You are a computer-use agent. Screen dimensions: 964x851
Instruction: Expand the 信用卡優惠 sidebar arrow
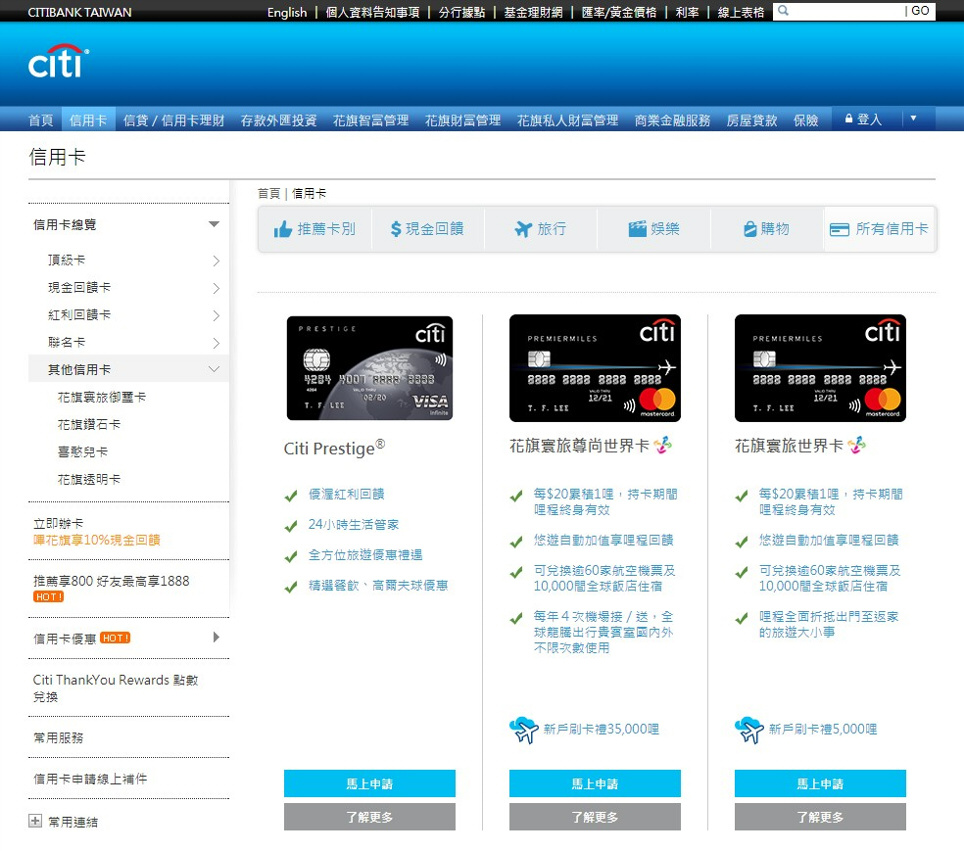(216, 637)
